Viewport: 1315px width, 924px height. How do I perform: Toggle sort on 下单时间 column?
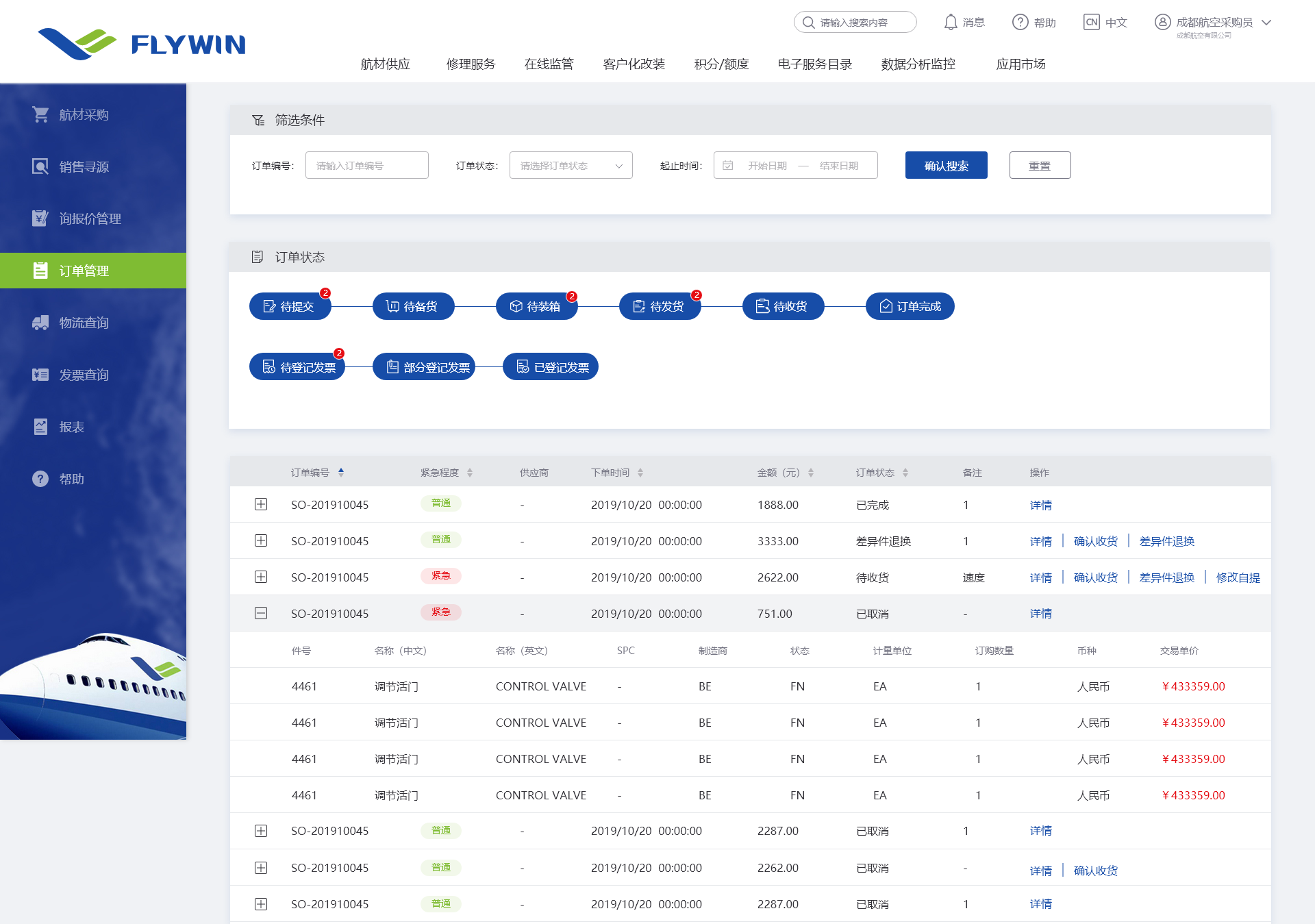coord(640,473)
